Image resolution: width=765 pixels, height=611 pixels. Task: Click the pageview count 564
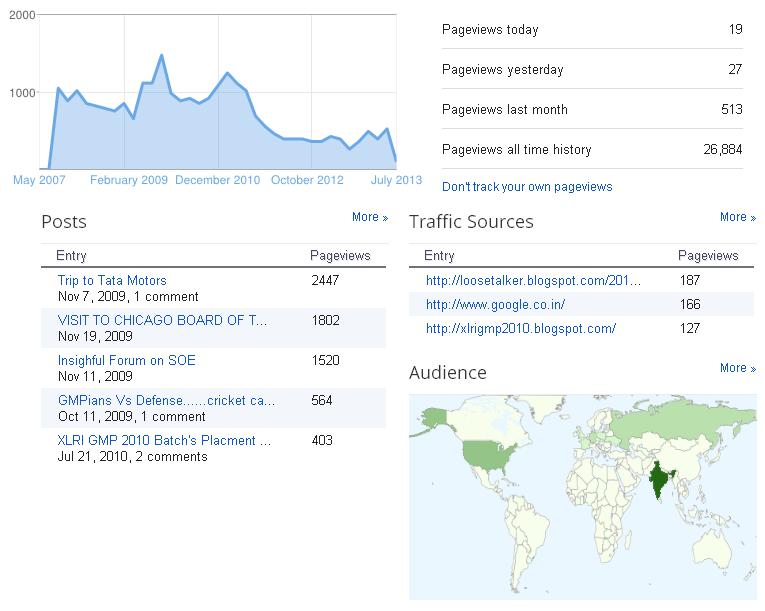click(x=322, y=400)
